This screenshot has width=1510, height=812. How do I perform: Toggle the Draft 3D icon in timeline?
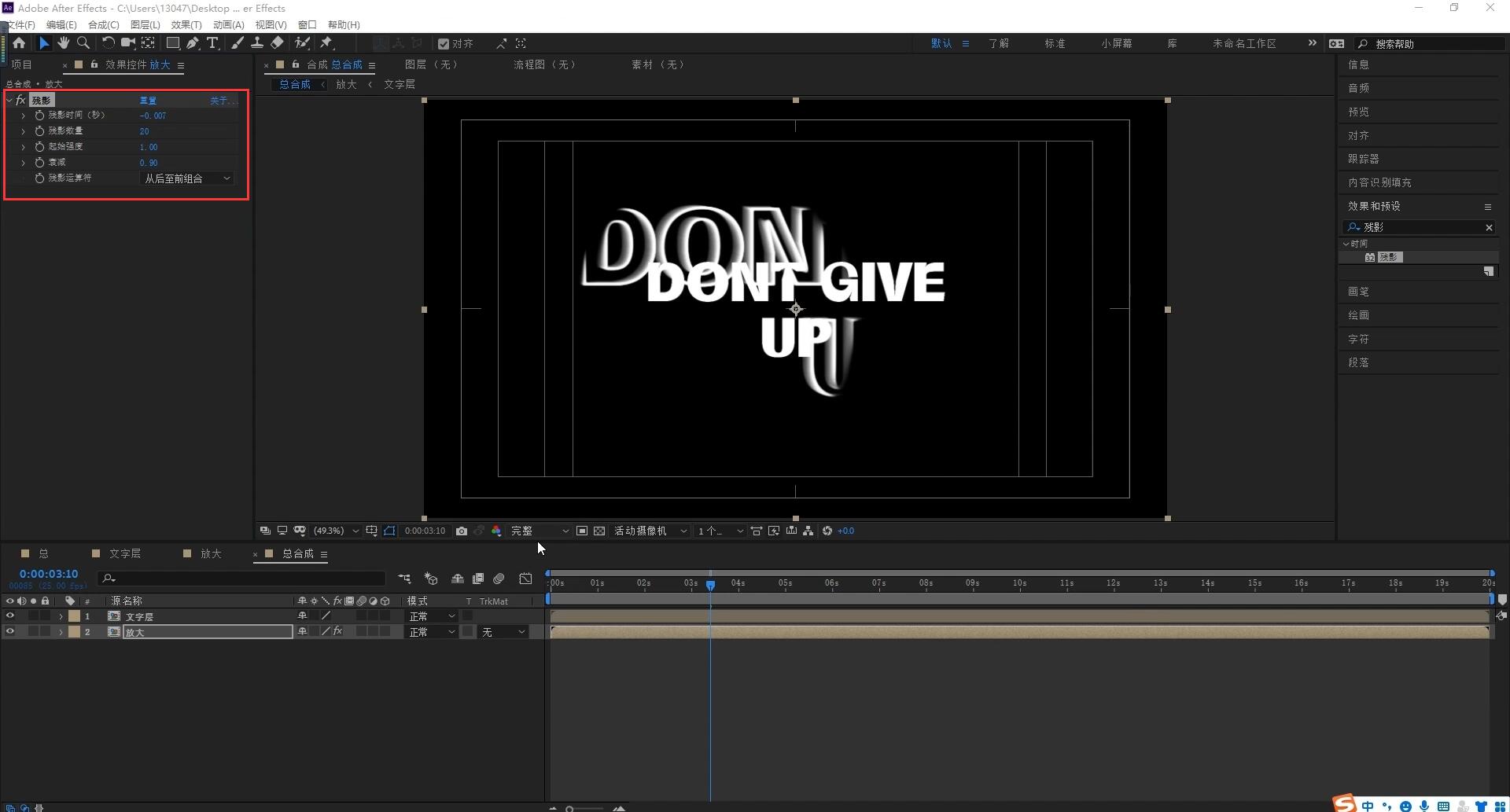click(x=431, y=579)
